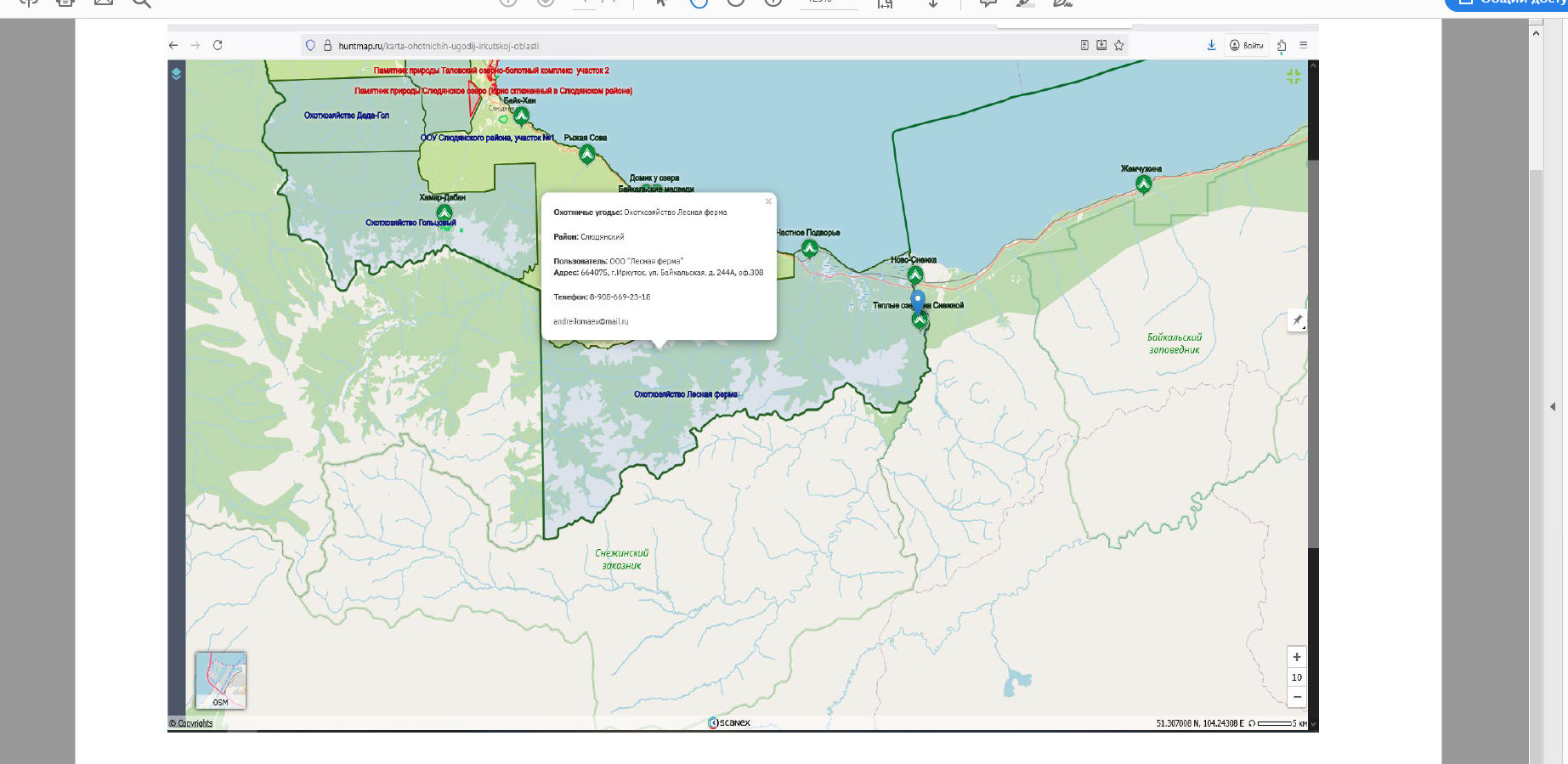1568x764 pixels.
Task: Click the Хамар-Дабан campsite marker
Action: [x=444, y=212]
